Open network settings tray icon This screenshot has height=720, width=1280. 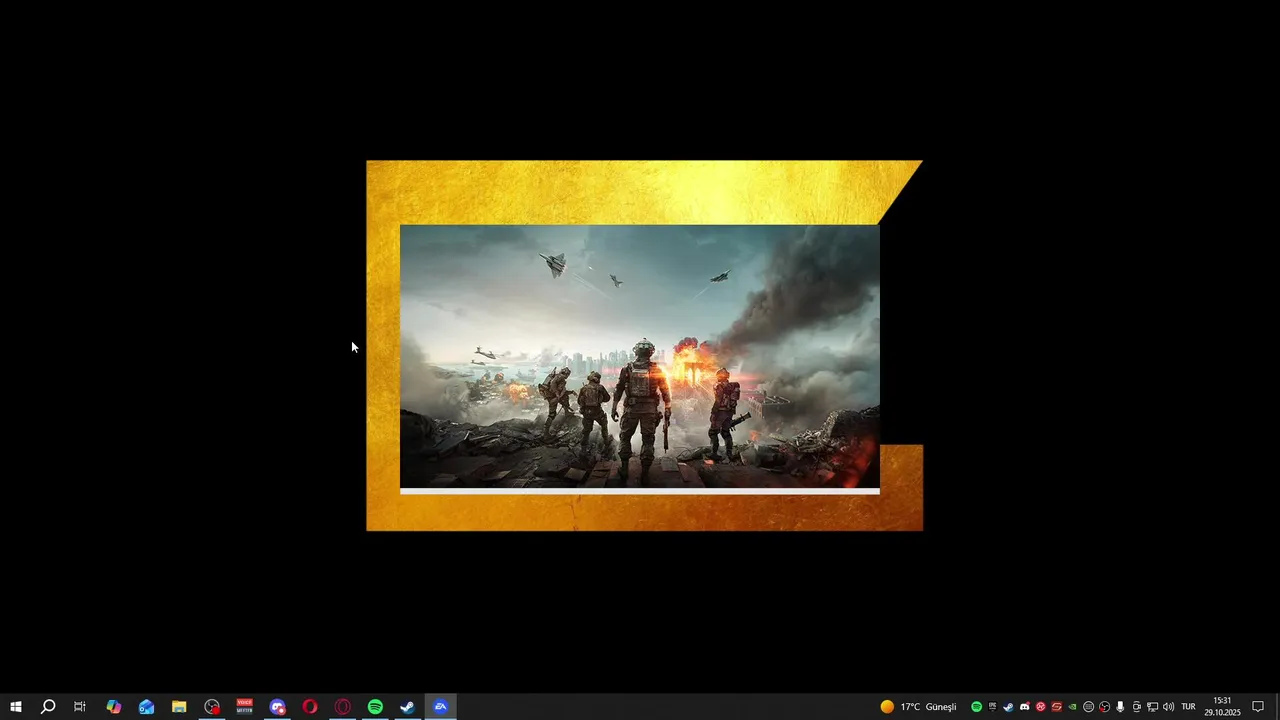(x=1152, y=707)
